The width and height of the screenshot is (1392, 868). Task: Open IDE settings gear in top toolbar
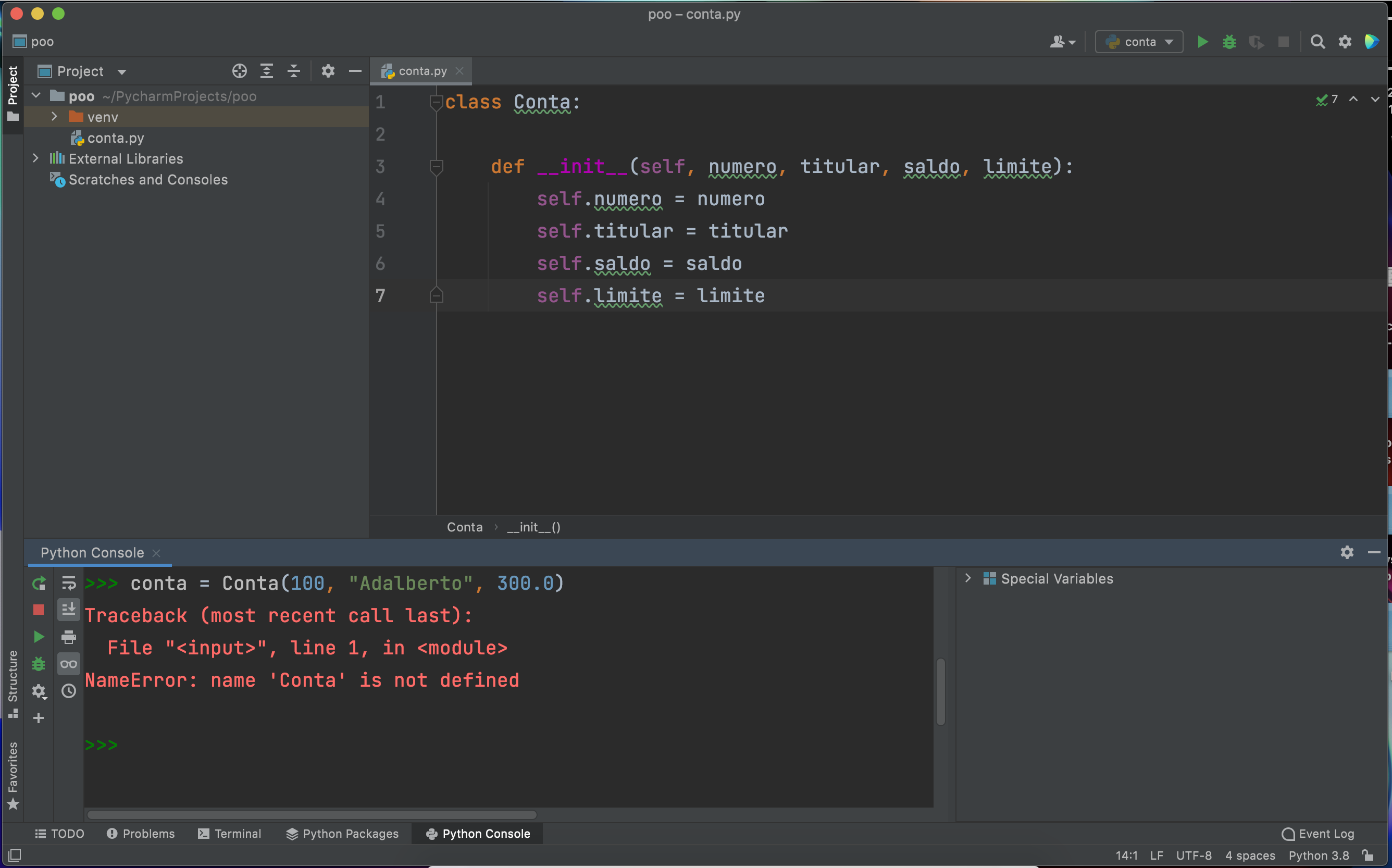coord(1345,42)
